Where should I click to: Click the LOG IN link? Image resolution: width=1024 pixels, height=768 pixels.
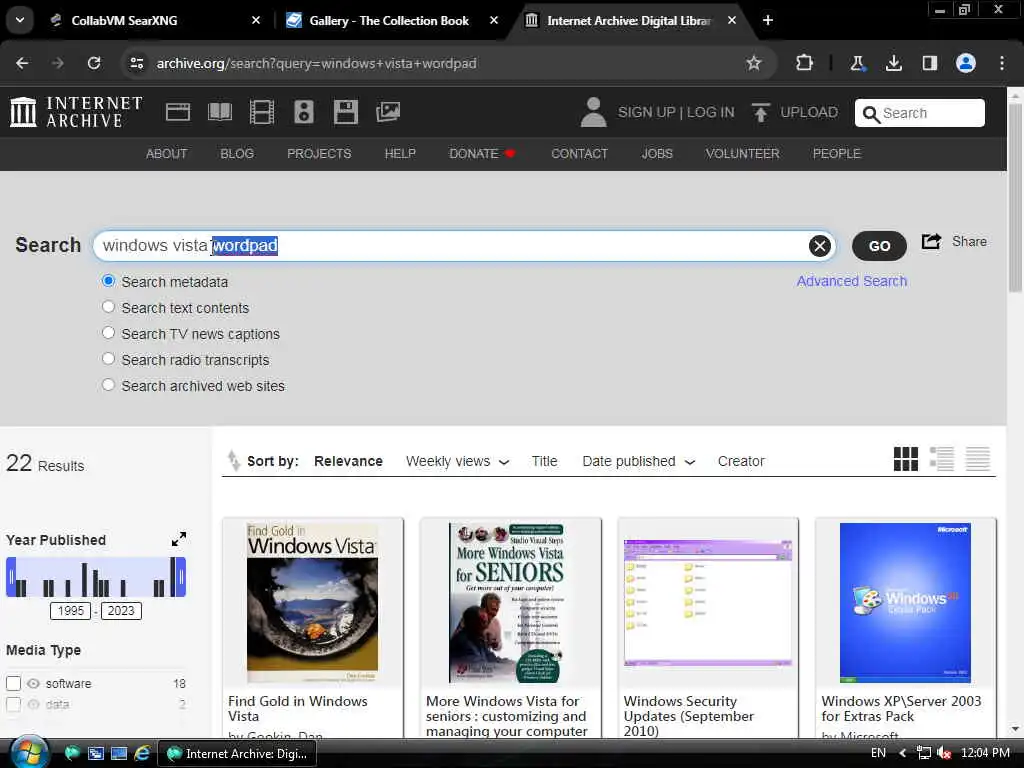(x=711, y=112)
